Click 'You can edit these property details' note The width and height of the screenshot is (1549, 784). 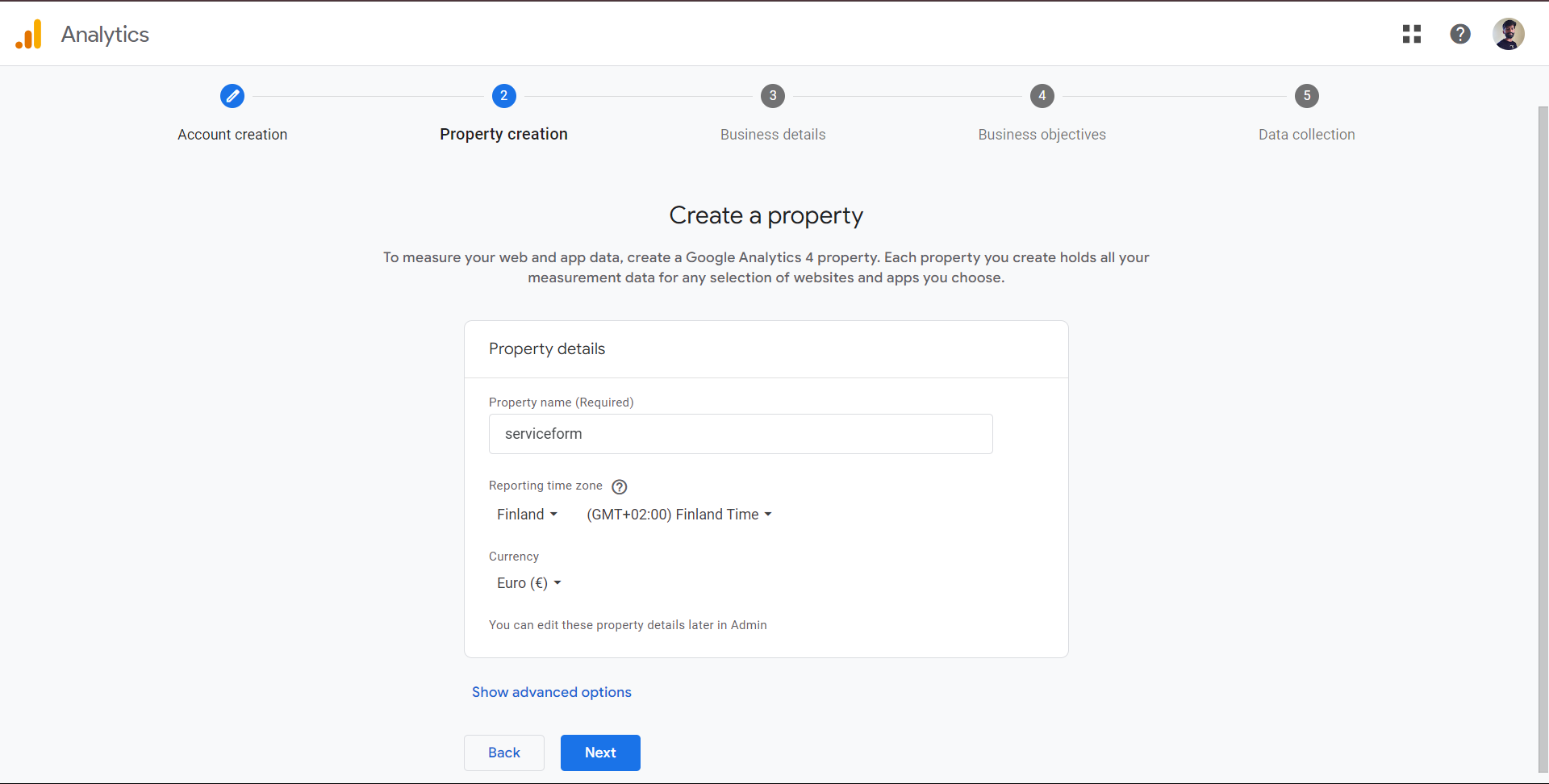628,625
